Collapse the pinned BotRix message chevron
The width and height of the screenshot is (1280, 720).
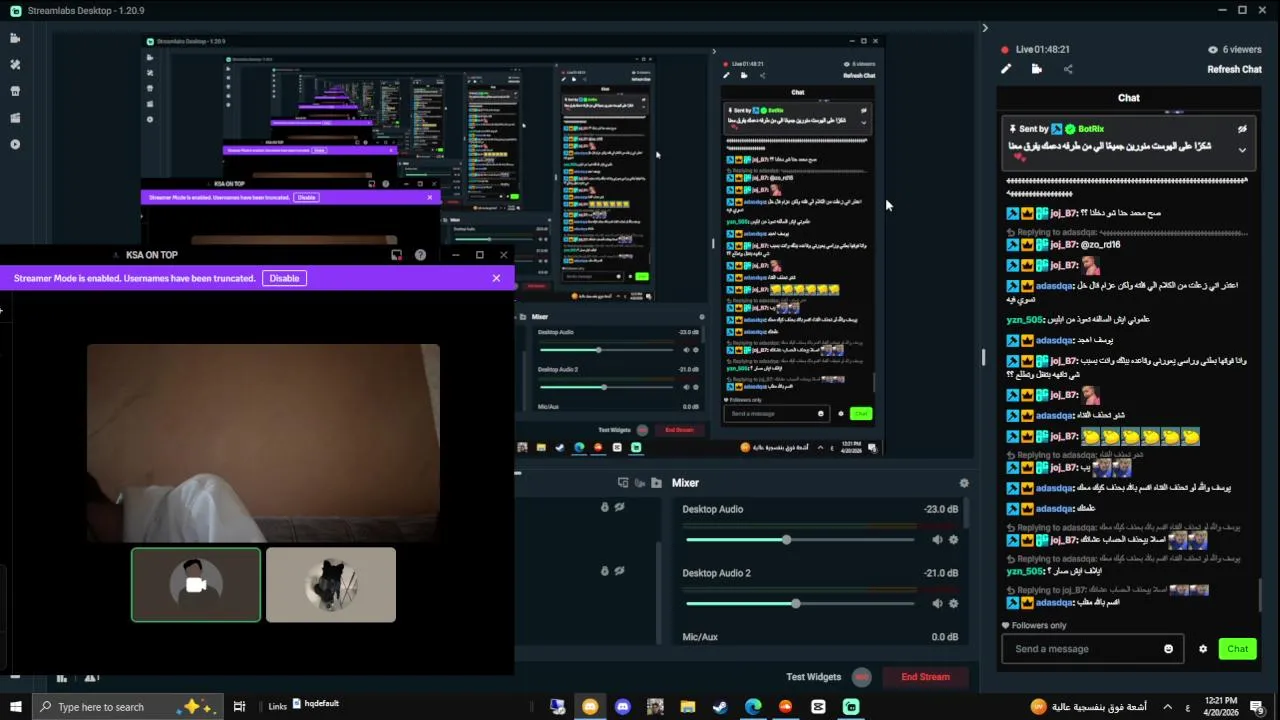[x=1242, y=150]
